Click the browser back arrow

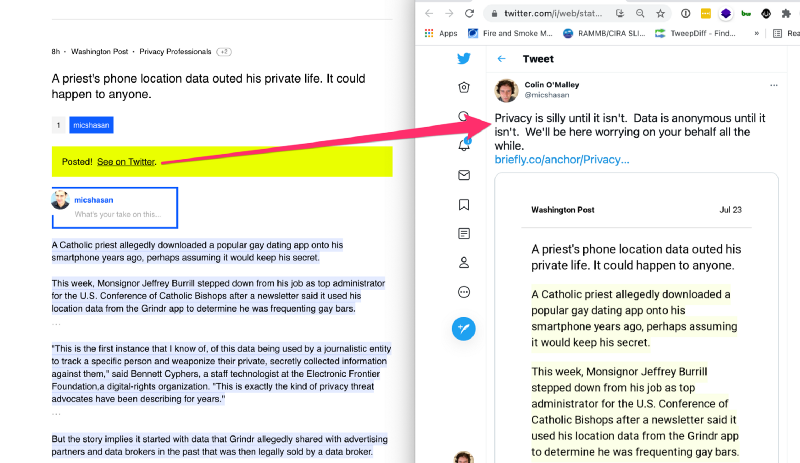tap(429, 14)
